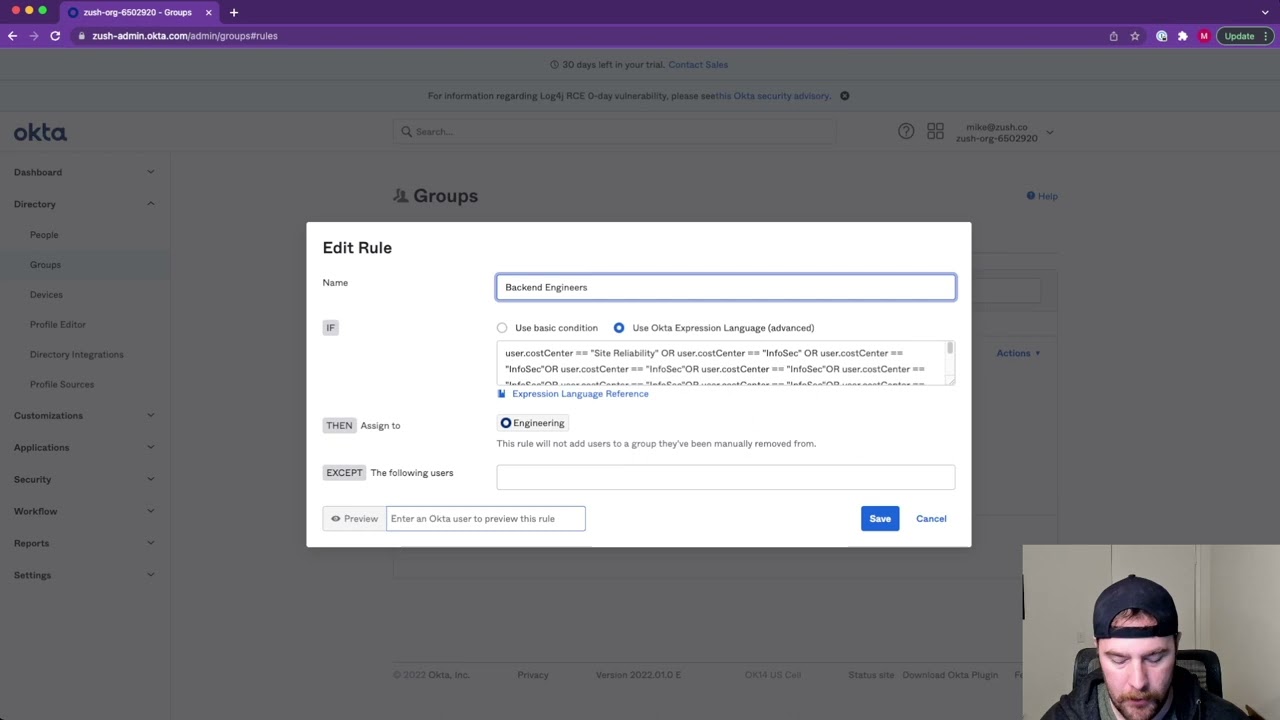Screen dimensions: 1280x720
Task: Click the Preview button with eye icon
Action: pyautogui.click(x=355, y=519)
